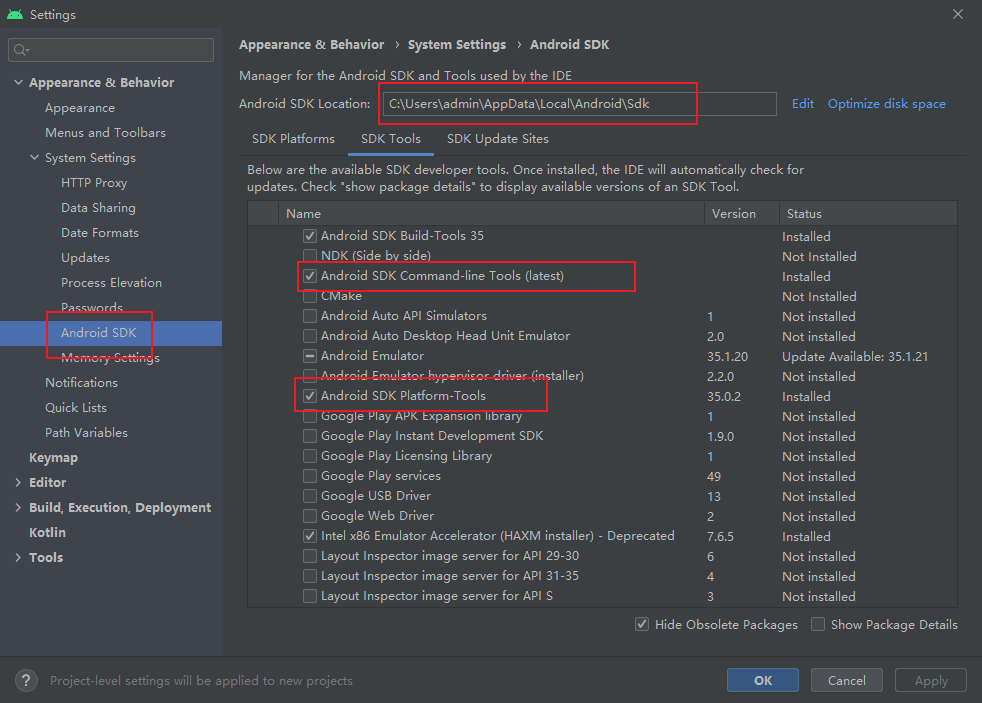Open Updates settings page
Viewport: 982px width, 703px height.
click(x=85, y=258)
